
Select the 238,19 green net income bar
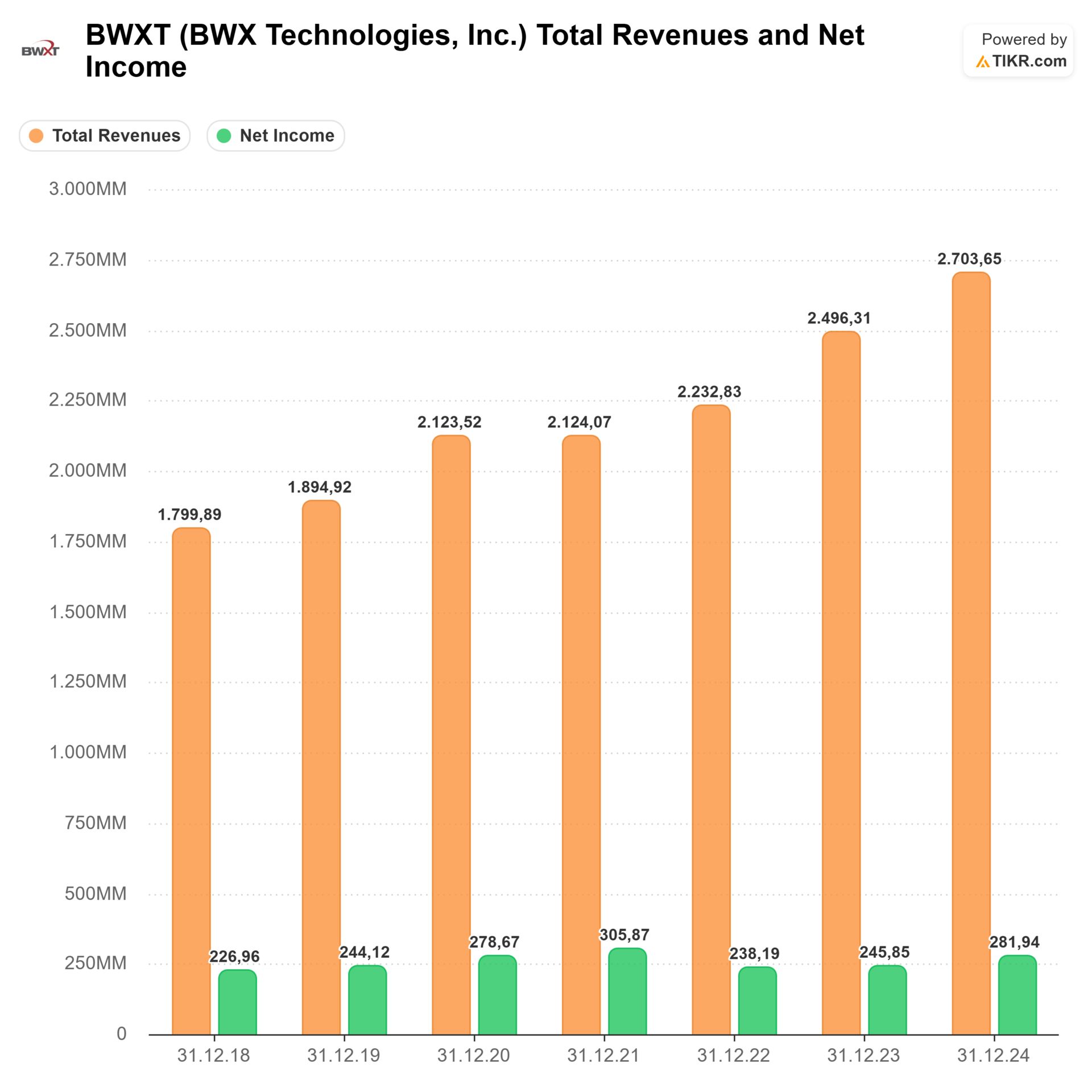[757, 1000]
